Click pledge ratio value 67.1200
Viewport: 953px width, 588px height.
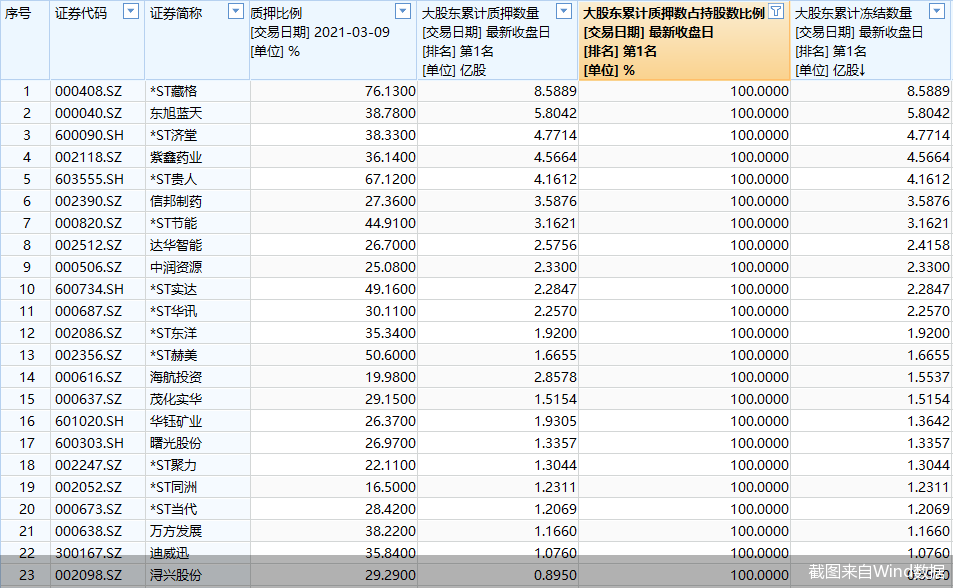[390, 179]
